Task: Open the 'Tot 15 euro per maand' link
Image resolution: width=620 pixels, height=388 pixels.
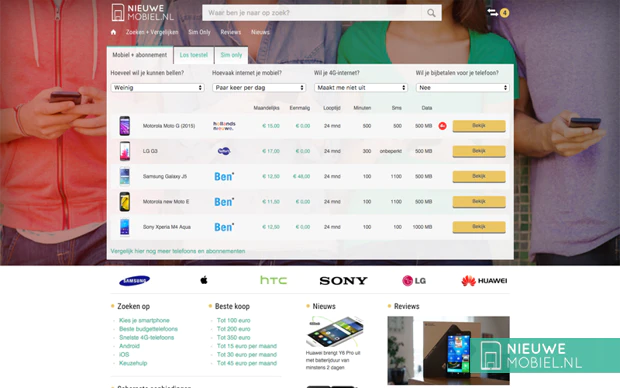Action: [x=247, y=346]
